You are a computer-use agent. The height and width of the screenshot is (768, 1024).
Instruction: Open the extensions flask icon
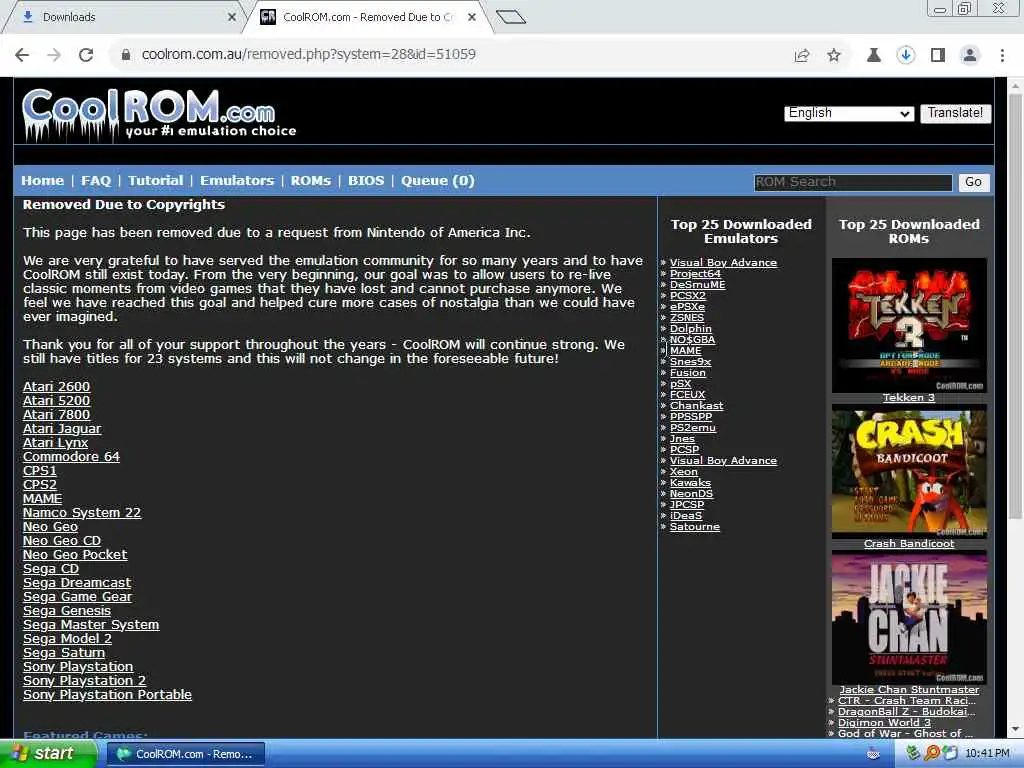(873, 56)
